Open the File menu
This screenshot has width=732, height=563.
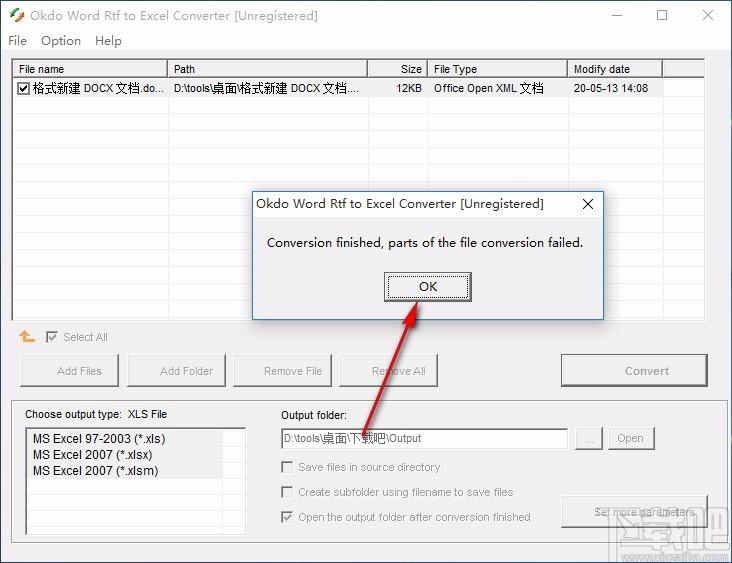[x=17, y=41]
